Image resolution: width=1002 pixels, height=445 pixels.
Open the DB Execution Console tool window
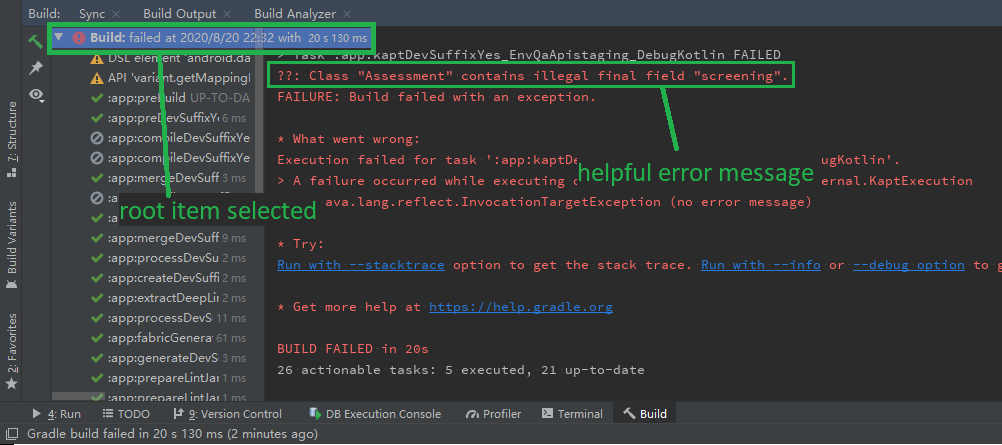375,414
